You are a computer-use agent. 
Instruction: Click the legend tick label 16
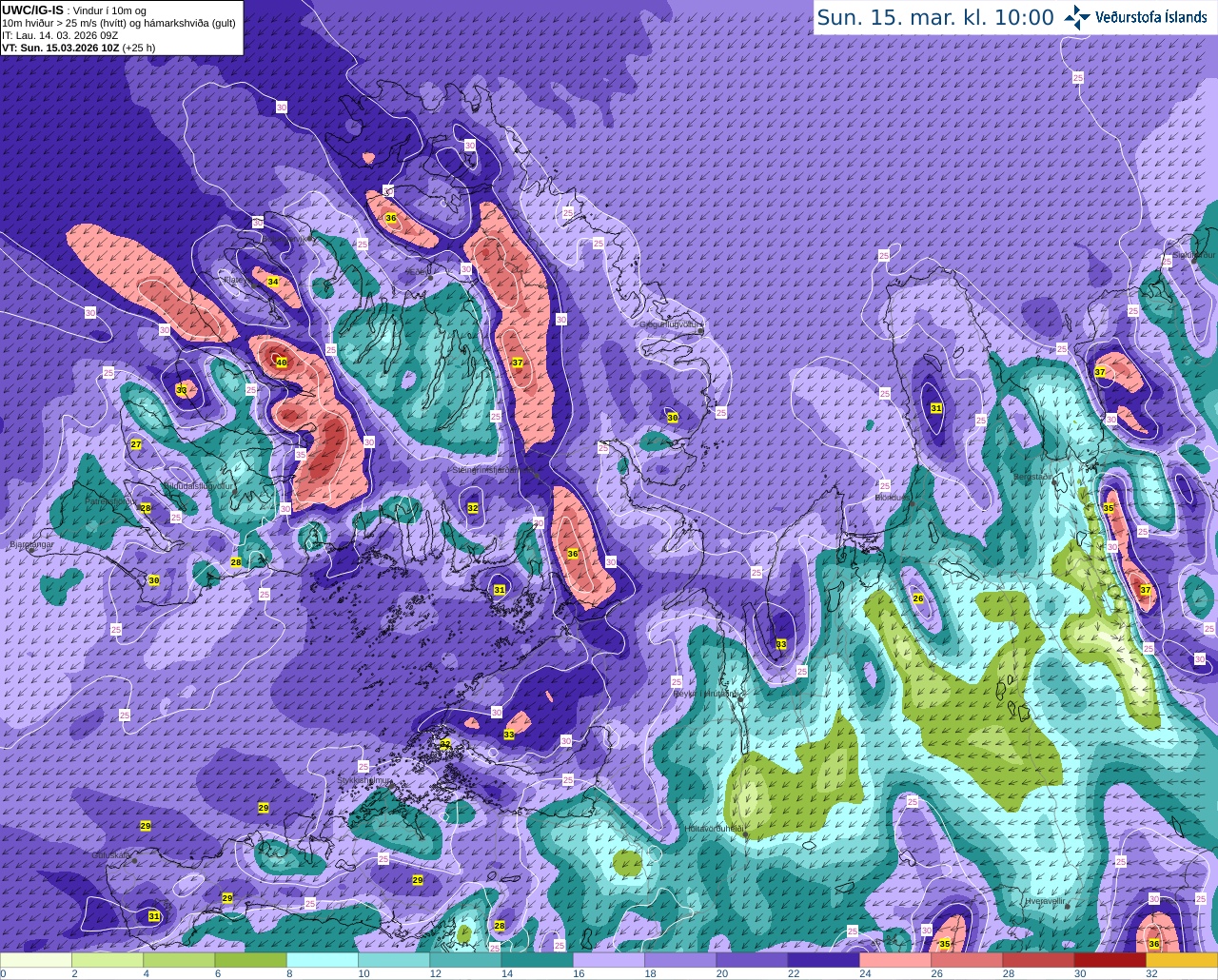pos(579,973)
